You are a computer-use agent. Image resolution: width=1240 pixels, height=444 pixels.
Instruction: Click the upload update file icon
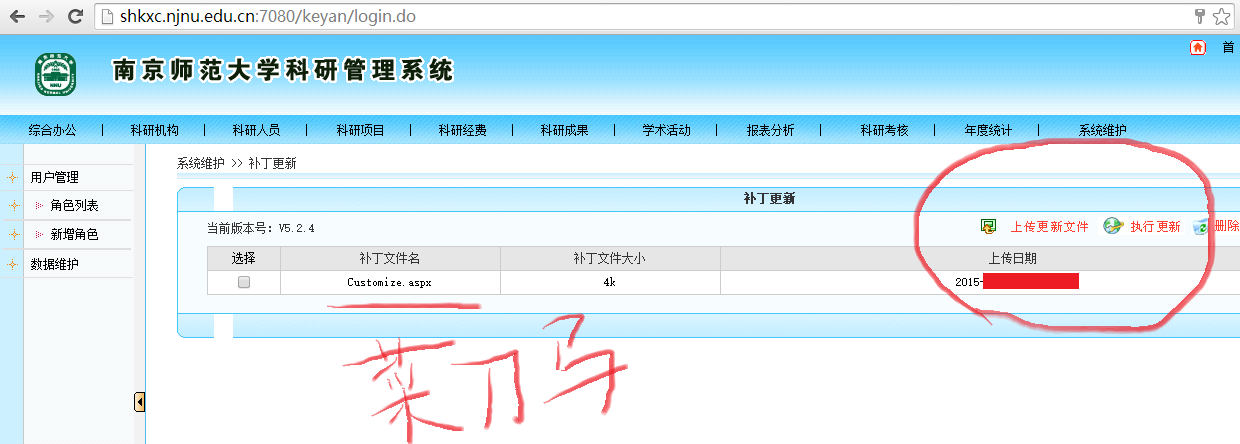click(989, 227)
